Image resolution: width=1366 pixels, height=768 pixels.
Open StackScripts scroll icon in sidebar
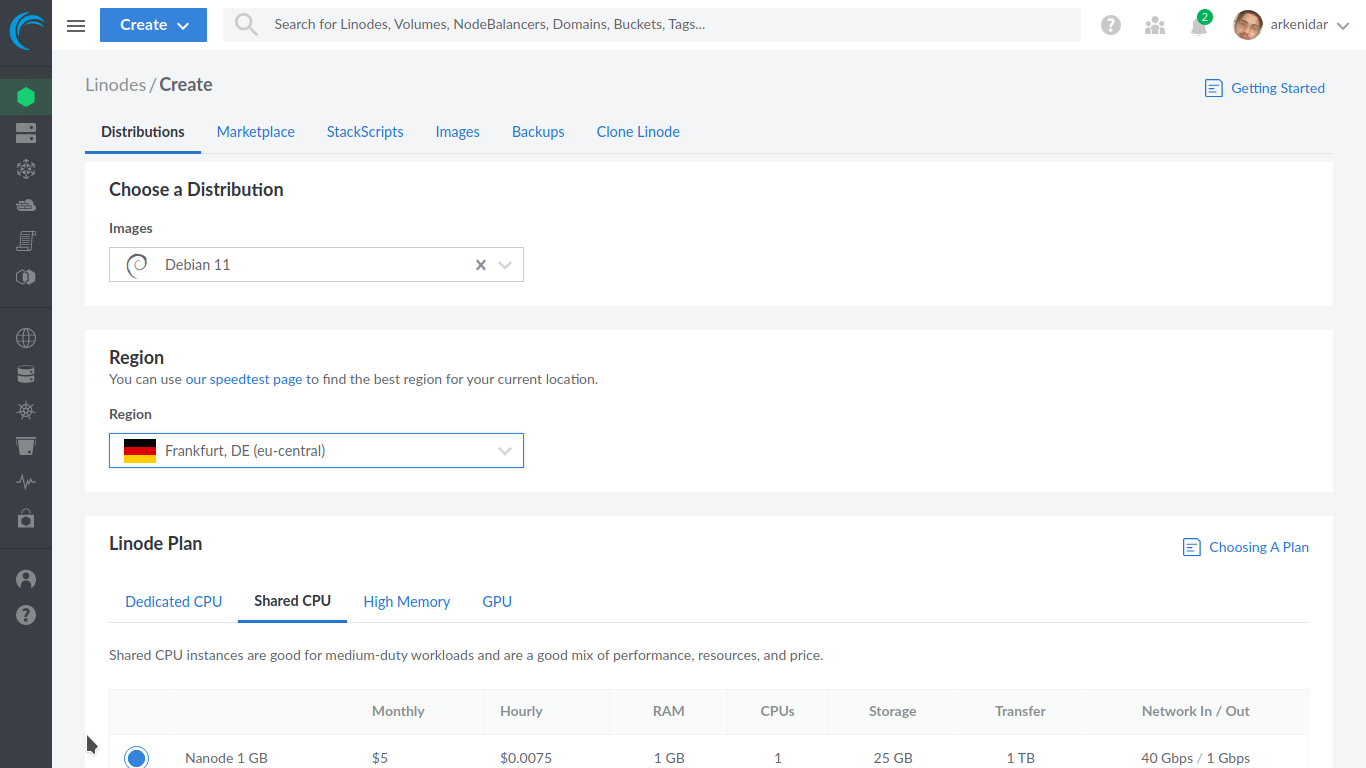tap(26, 241)
